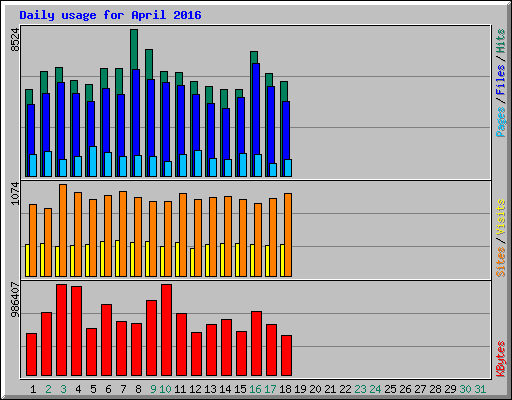Select the day 20 axis label
Image resolution: width=512 pixels, height=400 pixels.
pyautogui.click(x=315, y=389)
